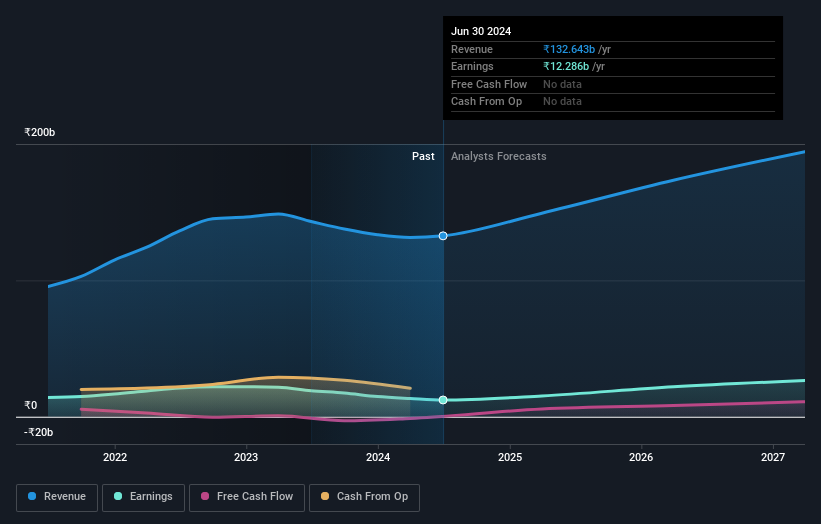Click the 2026 x-axis label
Screen dimensions: 821x524
(x=640, y=457)
